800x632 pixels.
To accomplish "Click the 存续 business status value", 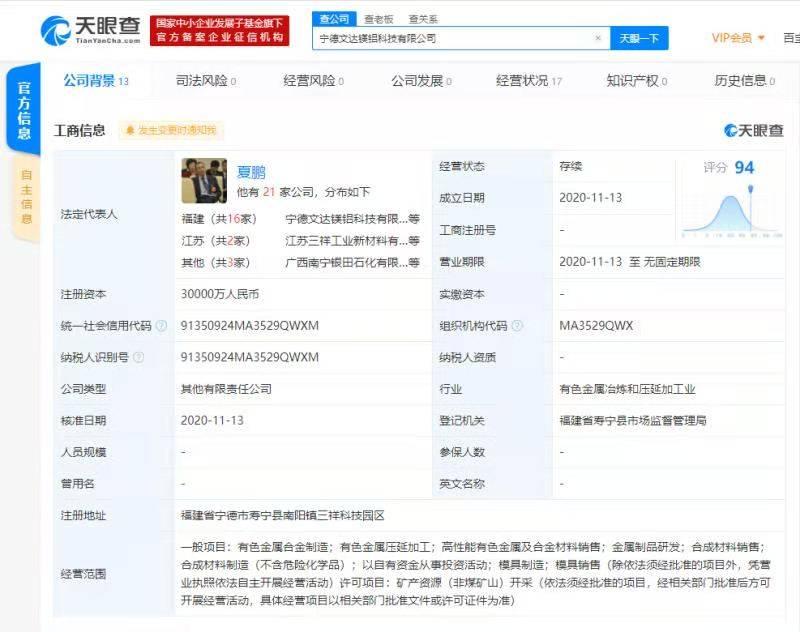I will tap(570, 166).
